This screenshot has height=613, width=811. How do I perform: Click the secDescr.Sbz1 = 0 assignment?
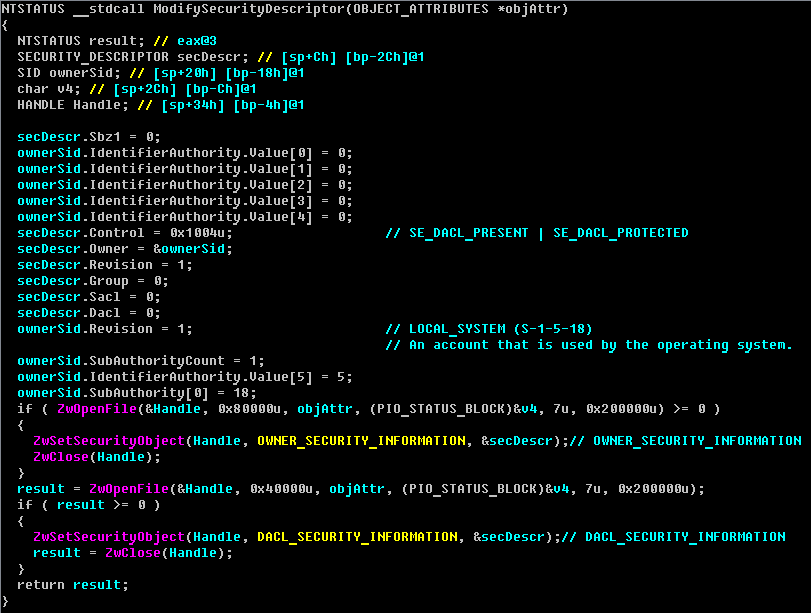click(x=89, y=137)
